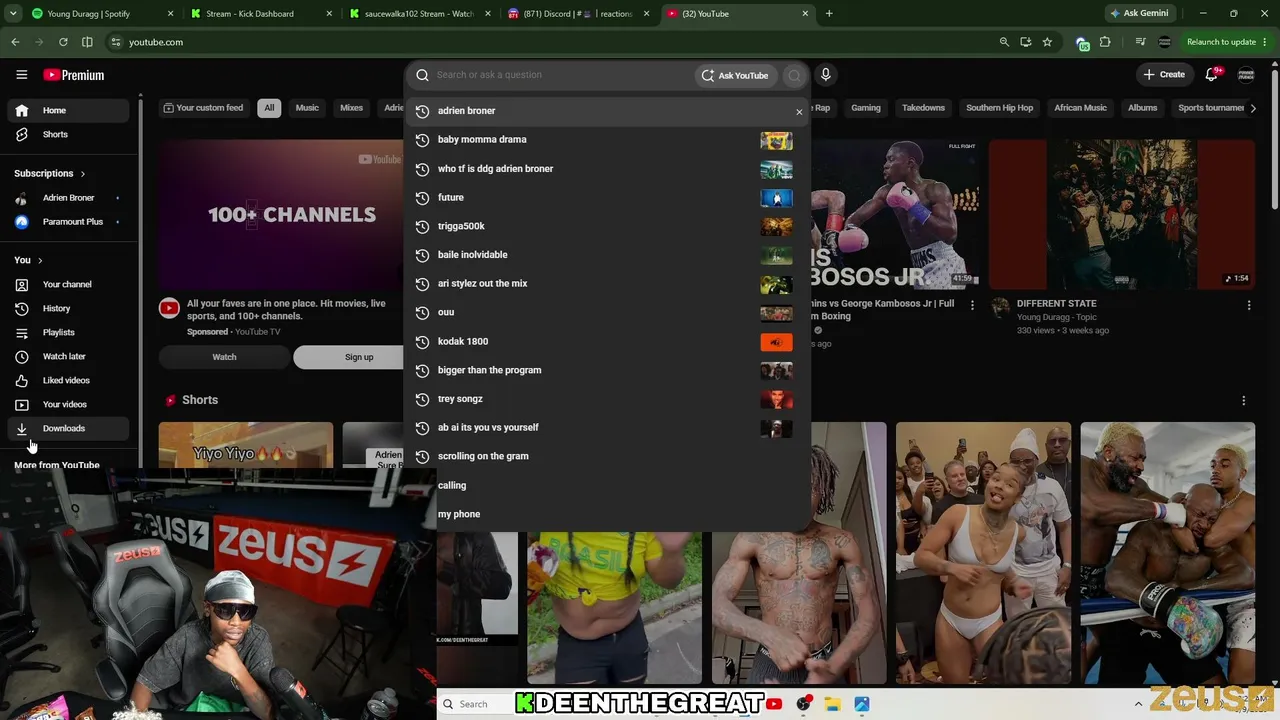Open the Chrome three-dot menu
The image size is (1280, 720).
[x=1267, y=42]
